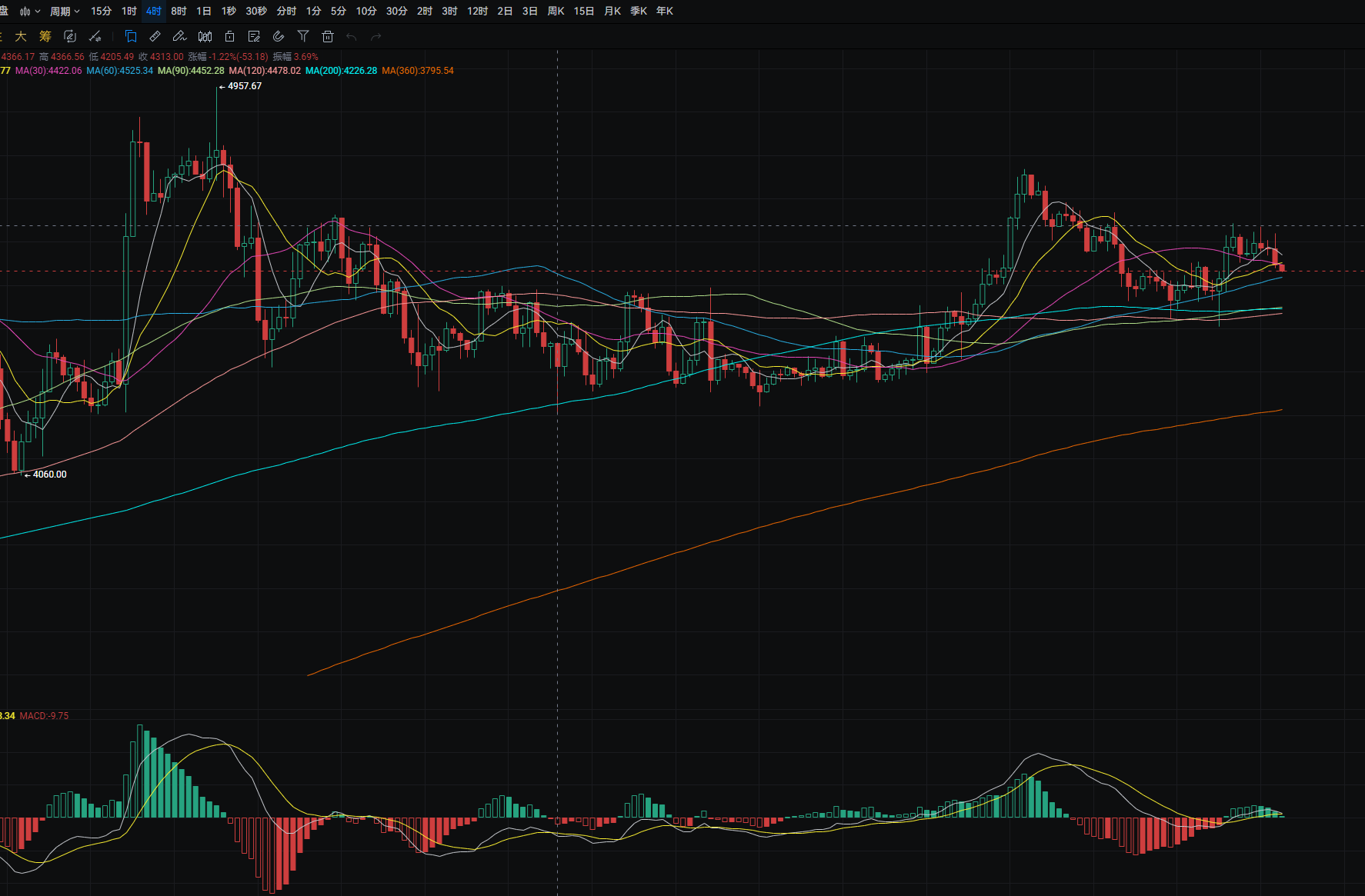This screenshot has height=896, width=1365.
Task: Switch to the 30分 timeframe
Action: [x=396, y=12]
